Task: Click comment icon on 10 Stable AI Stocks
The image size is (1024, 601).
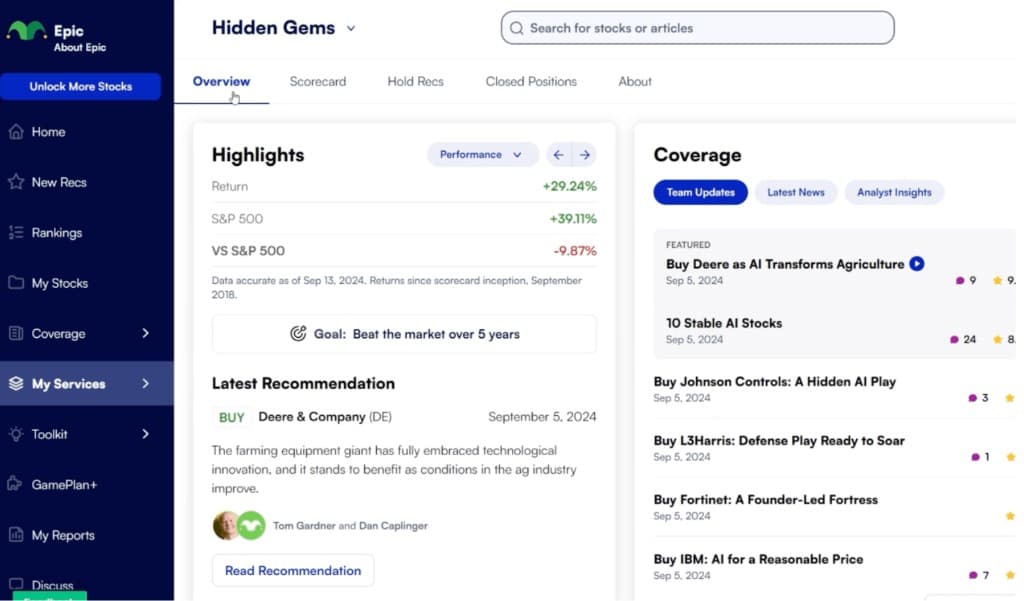Action: [954, 339]
